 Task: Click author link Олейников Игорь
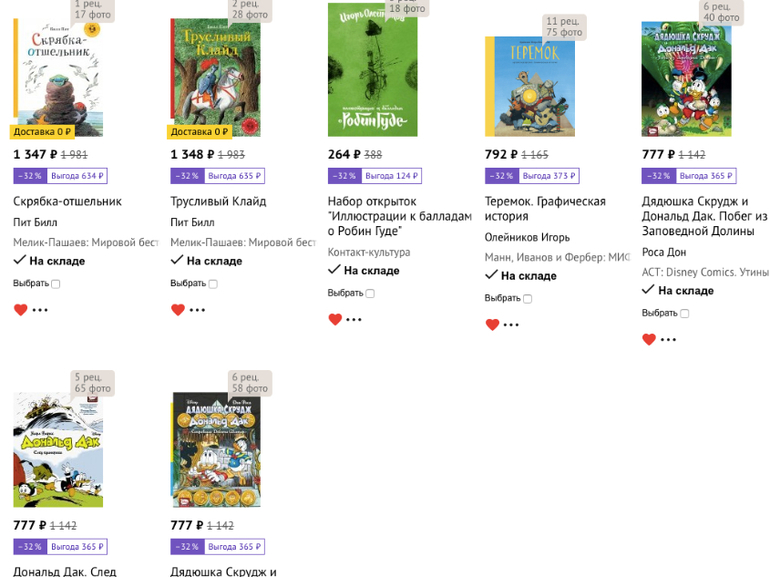pyautogui.click(x=527, y=237)
